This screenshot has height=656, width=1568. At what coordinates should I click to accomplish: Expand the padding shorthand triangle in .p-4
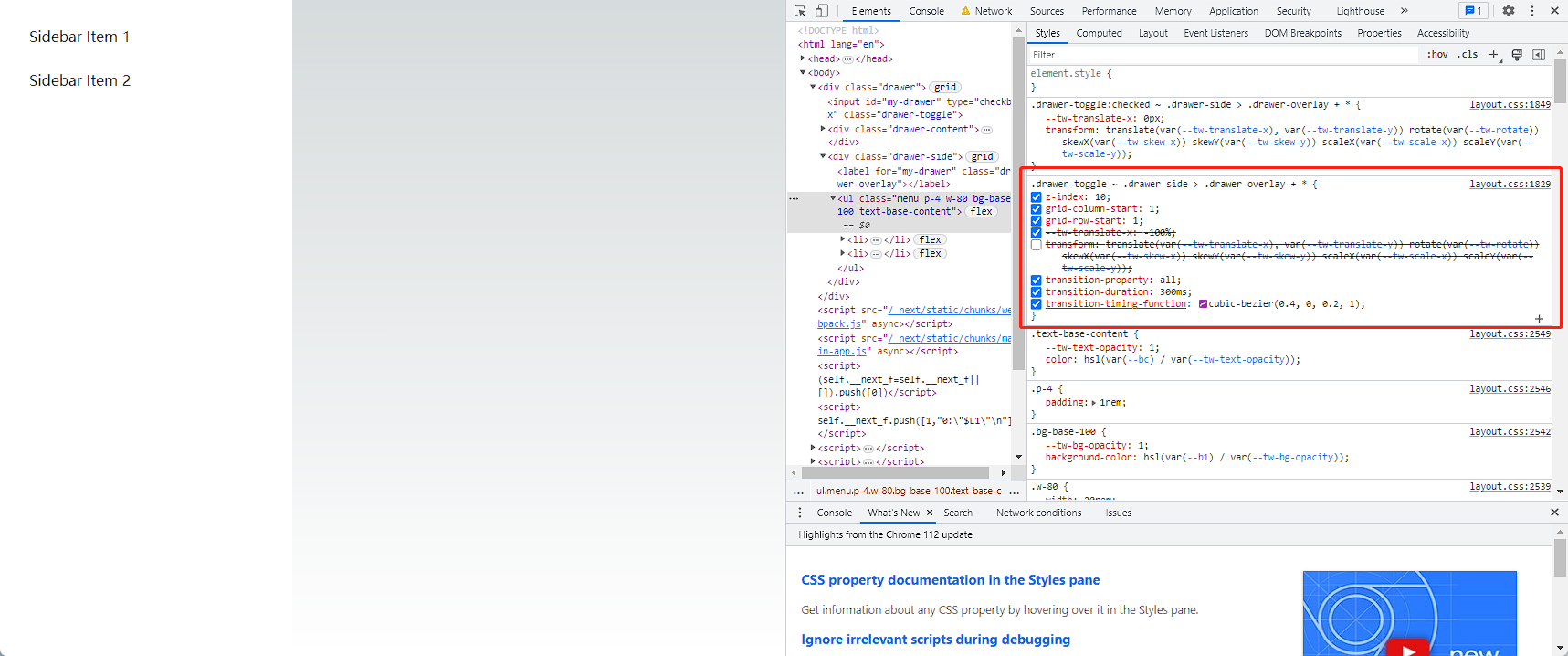click(x=1094, y=403)
